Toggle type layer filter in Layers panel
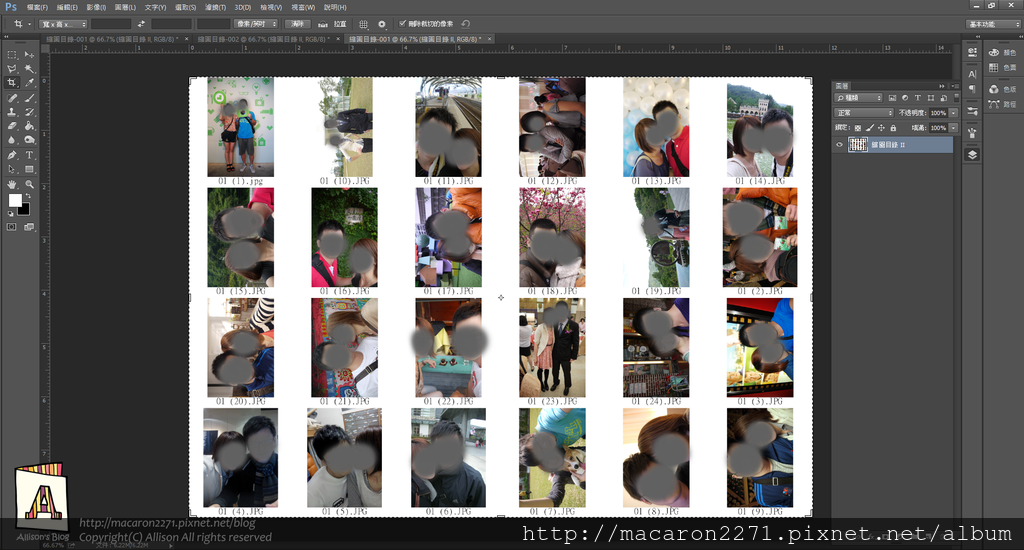The width and height of the screenshot is (1024, 550). coord(918,98)
